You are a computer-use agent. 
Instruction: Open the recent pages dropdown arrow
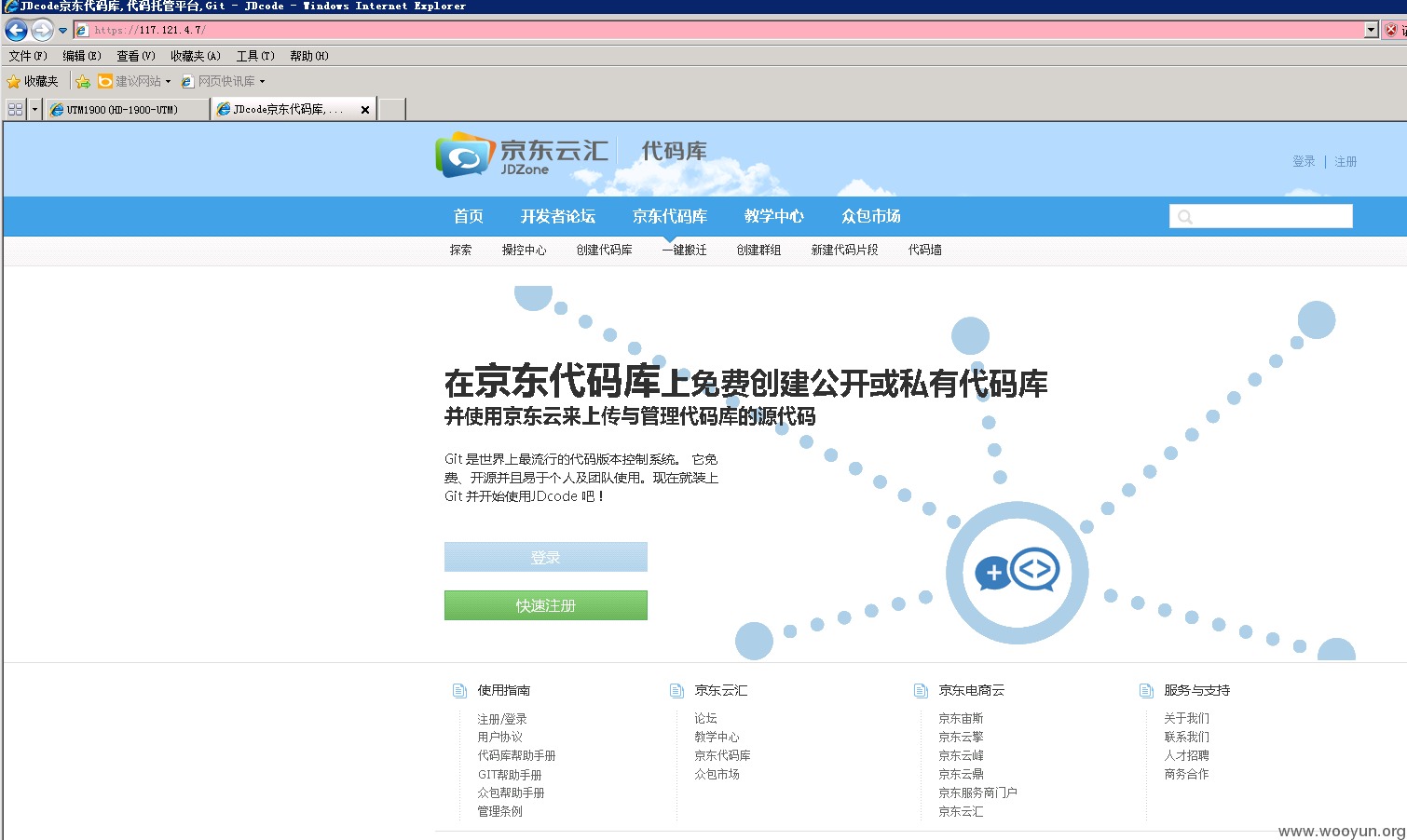[63, 31]
